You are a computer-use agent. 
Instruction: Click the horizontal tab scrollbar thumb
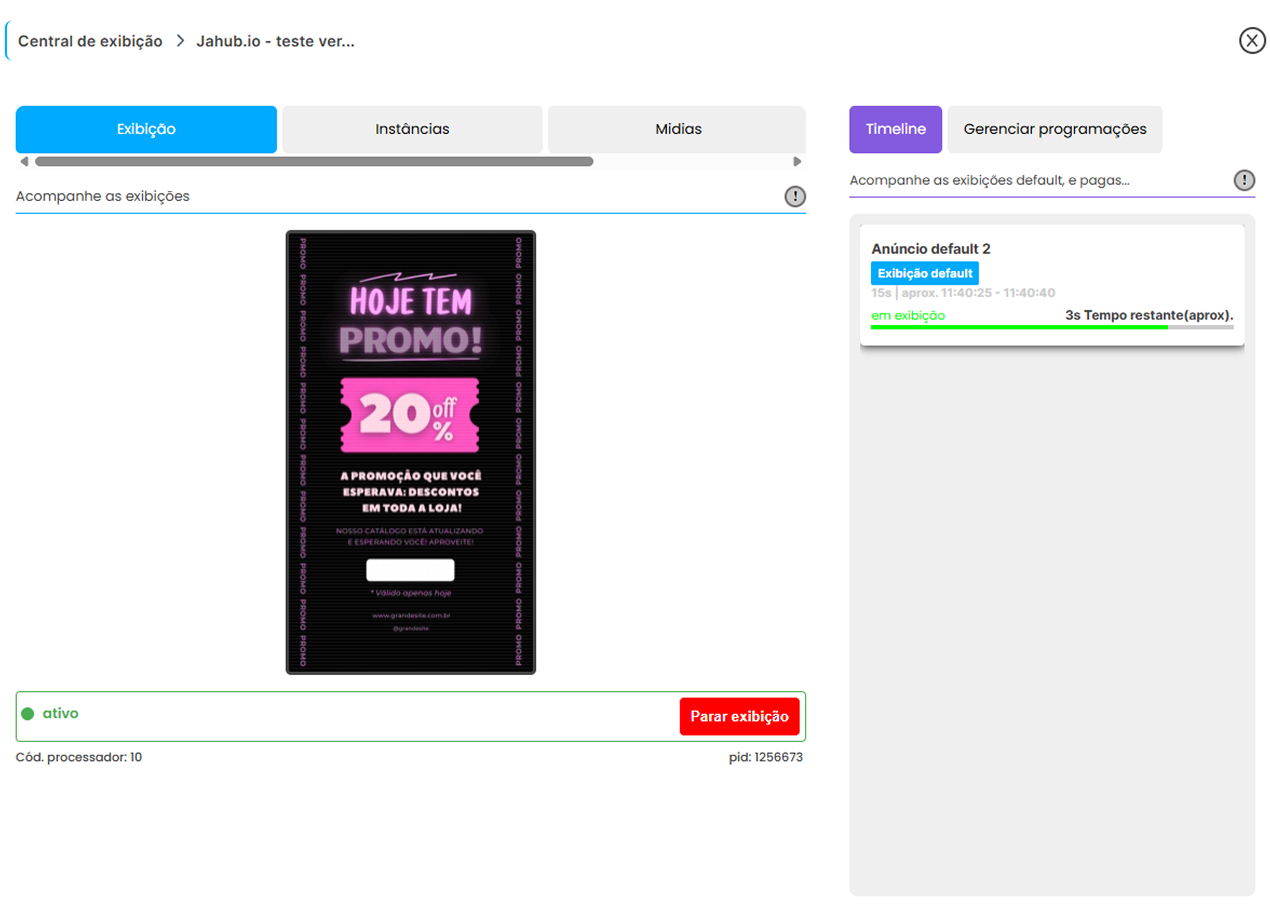(x=314, y=161)
